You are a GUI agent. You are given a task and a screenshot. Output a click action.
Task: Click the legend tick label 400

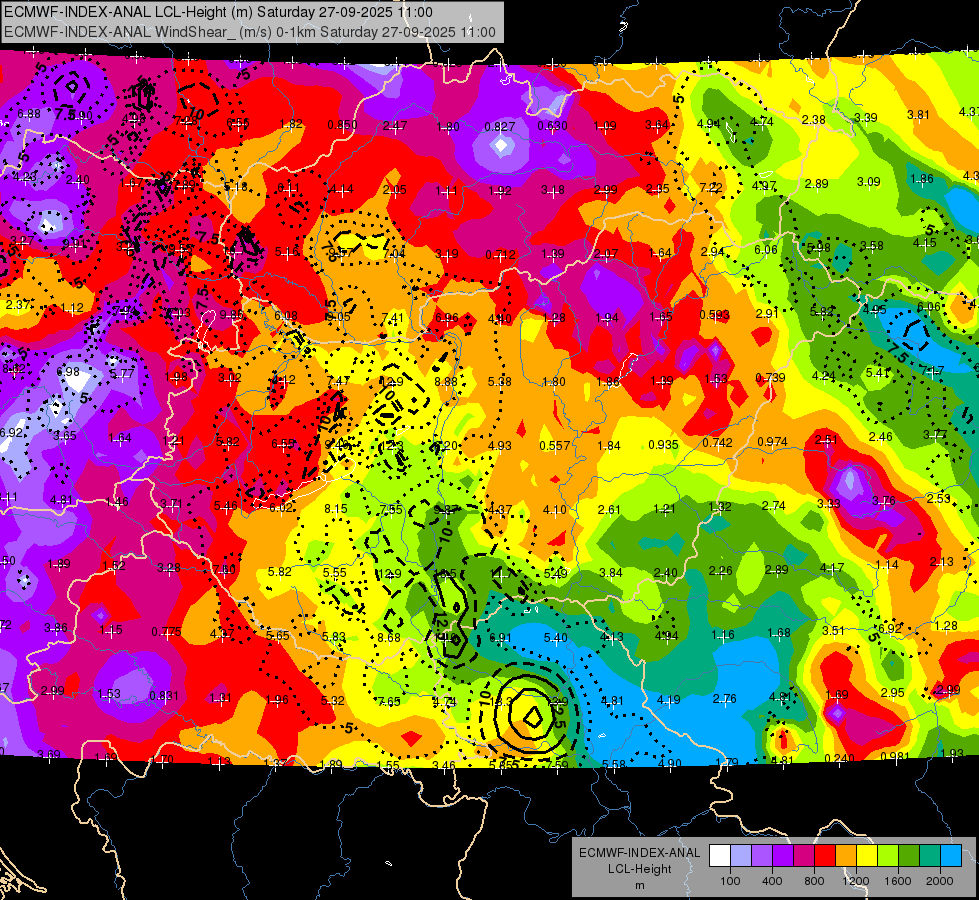[772, 881]
